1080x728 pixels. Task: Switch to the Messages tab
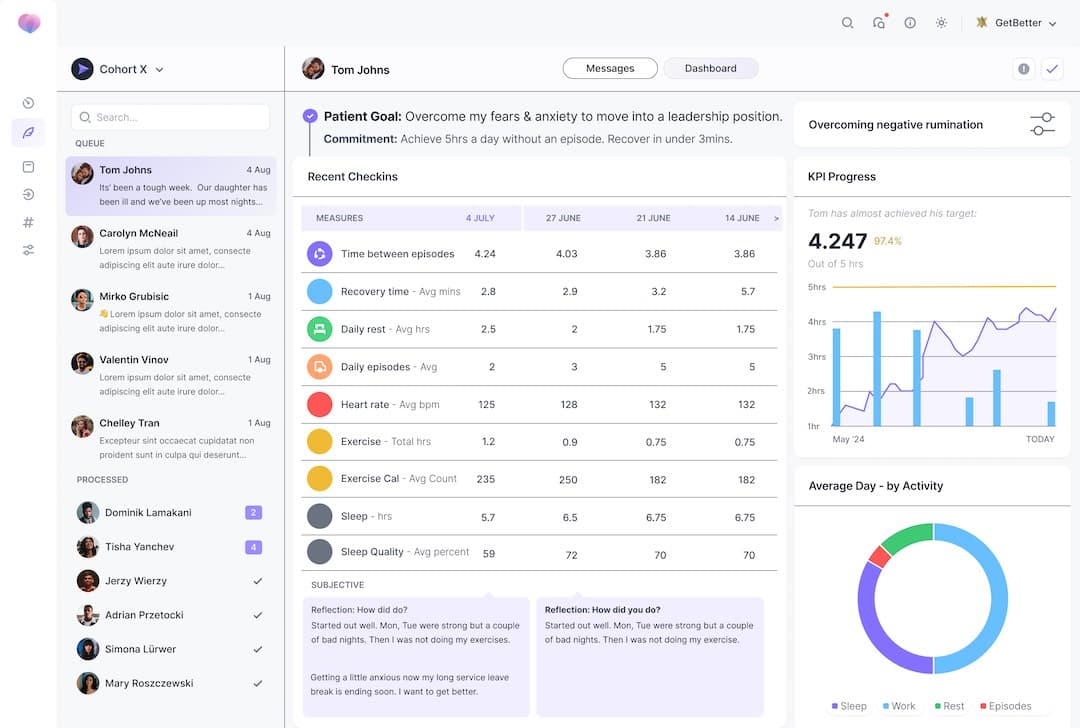pos(610,68)
